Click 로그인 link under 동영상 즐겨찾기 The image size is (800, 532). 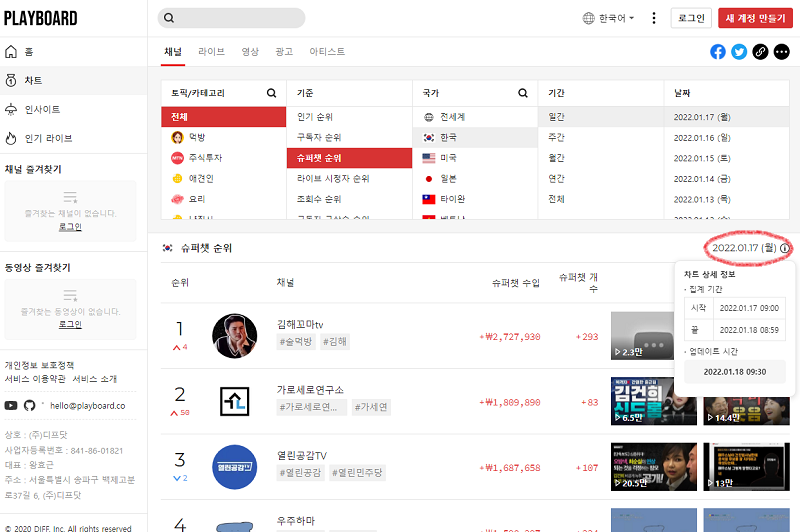(x=70, y=324)
